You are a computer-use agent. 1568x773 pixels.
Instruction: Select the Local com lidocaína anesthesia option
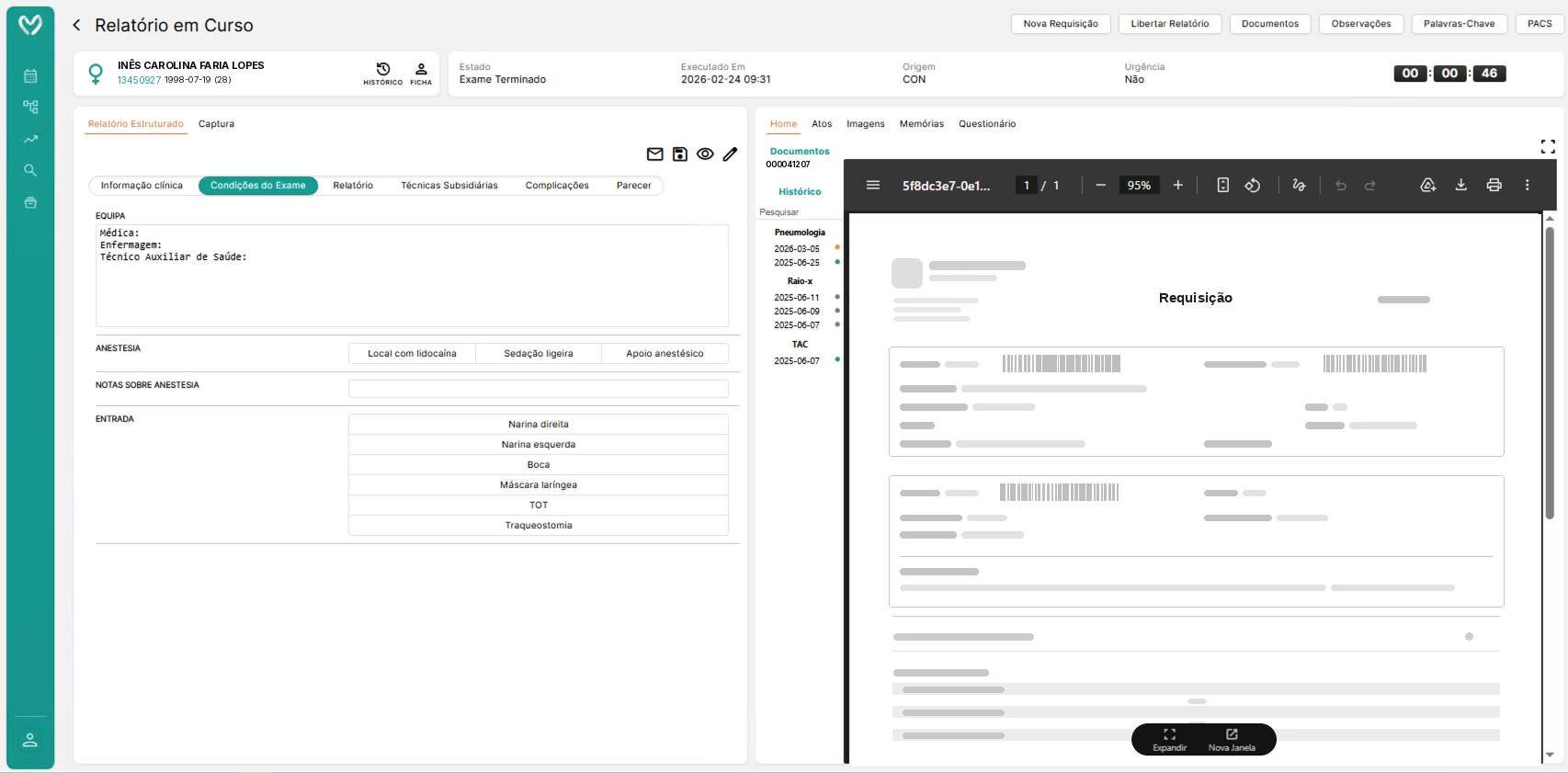tap(412, 354)
